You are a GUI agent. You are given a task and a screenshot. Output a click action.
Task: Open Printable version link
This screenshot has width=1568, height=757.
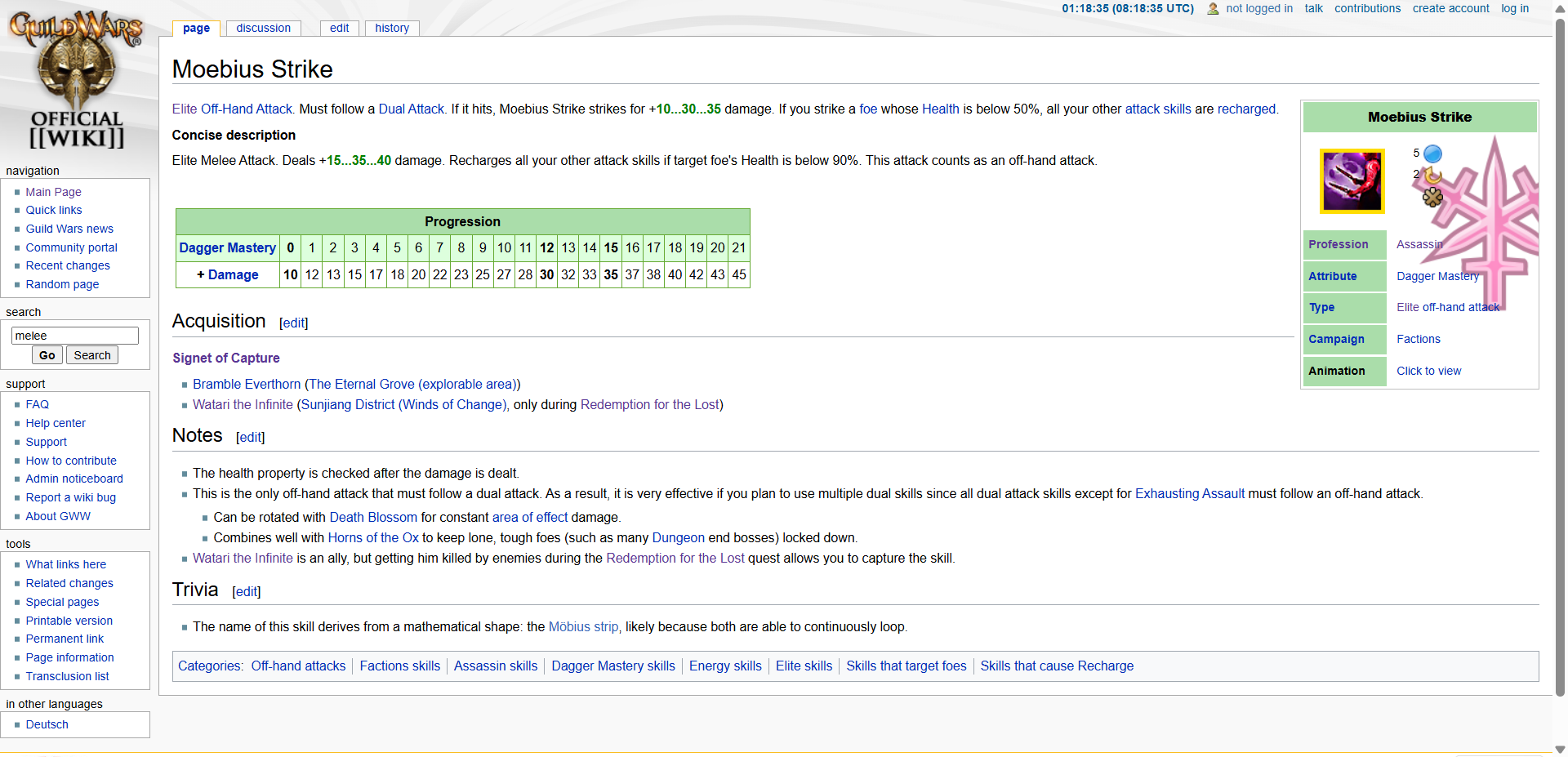69,621
